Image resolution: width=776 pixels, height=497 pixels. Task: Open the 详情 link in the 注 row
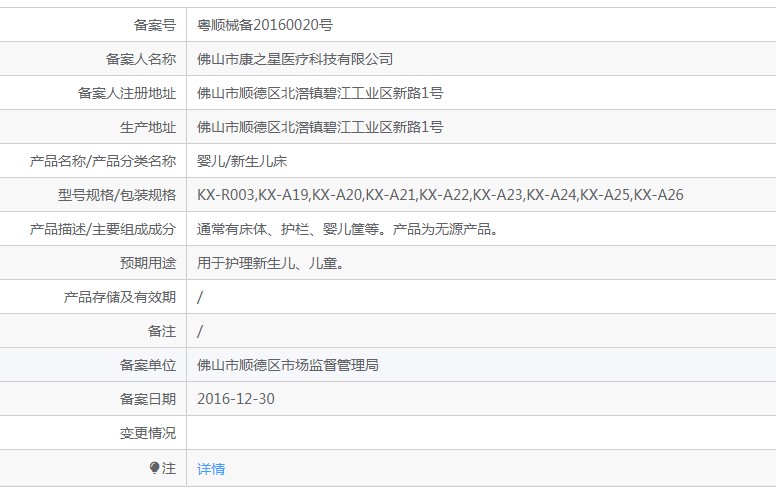click(x=211, y=469)
